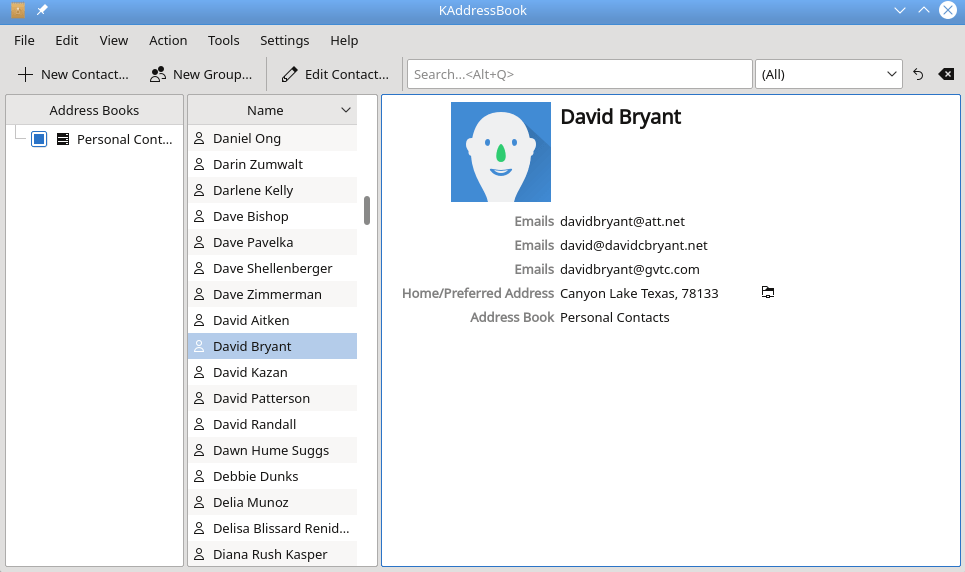Image resolution: width=965 pixels, height=572 pixels.
Task: Click the pin icon in title bar
Action: click(42, 10)
